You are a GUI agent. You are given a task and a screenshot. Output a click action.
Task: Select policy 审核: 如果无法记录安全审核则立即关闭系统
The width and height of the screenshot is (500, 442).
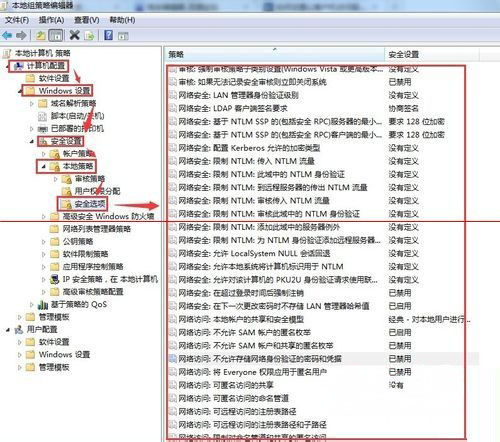coord(252,82)
